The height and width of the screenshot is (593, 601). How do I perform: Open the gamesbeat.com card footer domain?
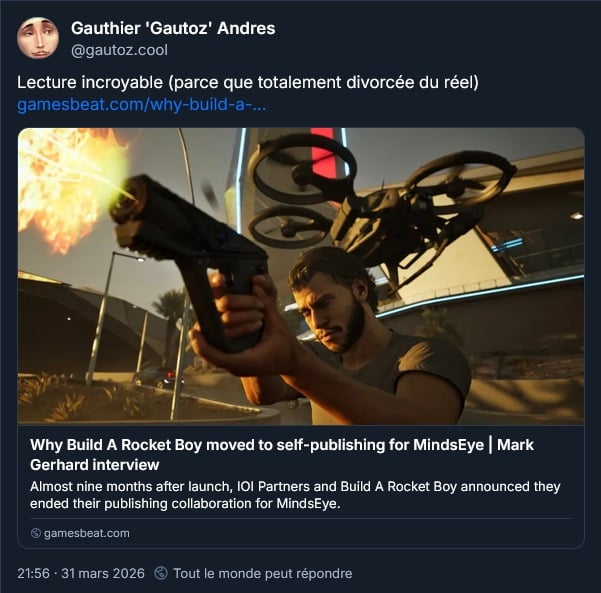(x=87, y=533)
